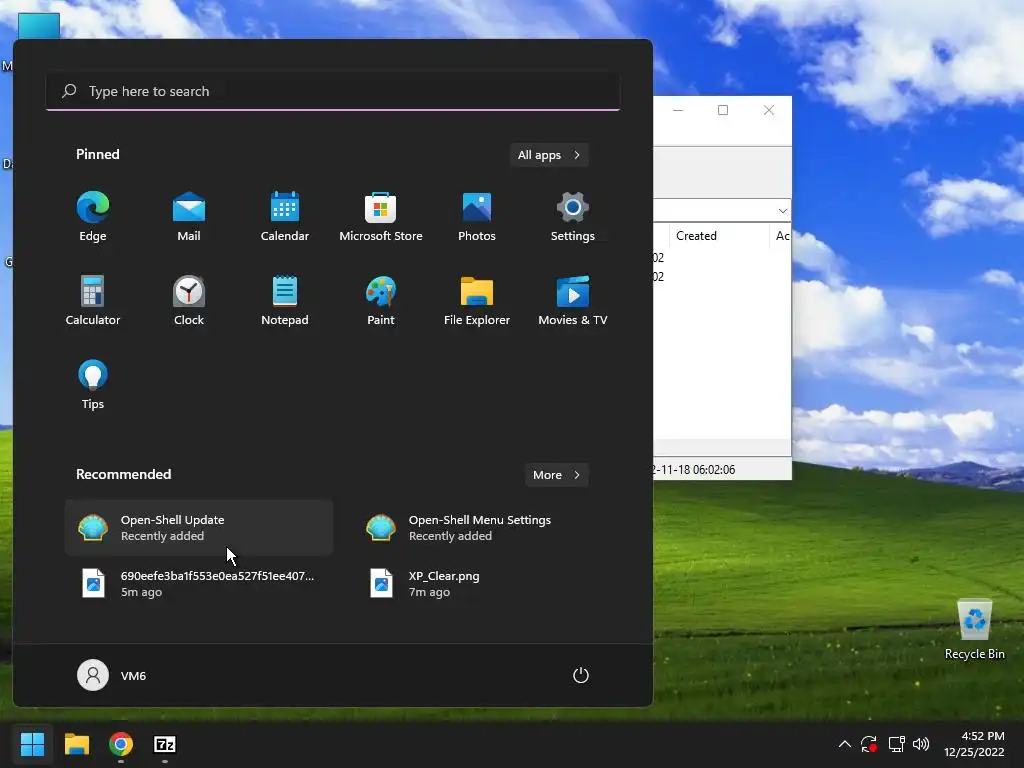Open the Tips app
The width and height of the screenshot is (1024, 768).
click(x=93, y=385)
